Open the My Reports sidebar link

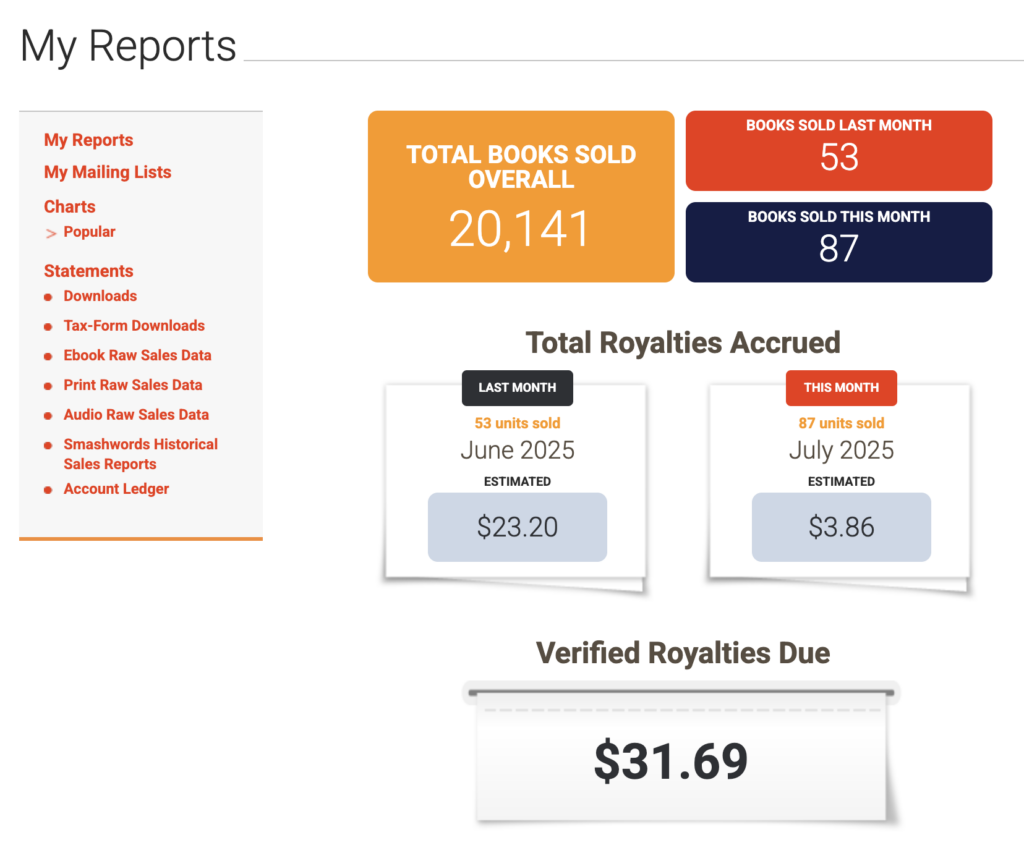click(x=88, y=140)
